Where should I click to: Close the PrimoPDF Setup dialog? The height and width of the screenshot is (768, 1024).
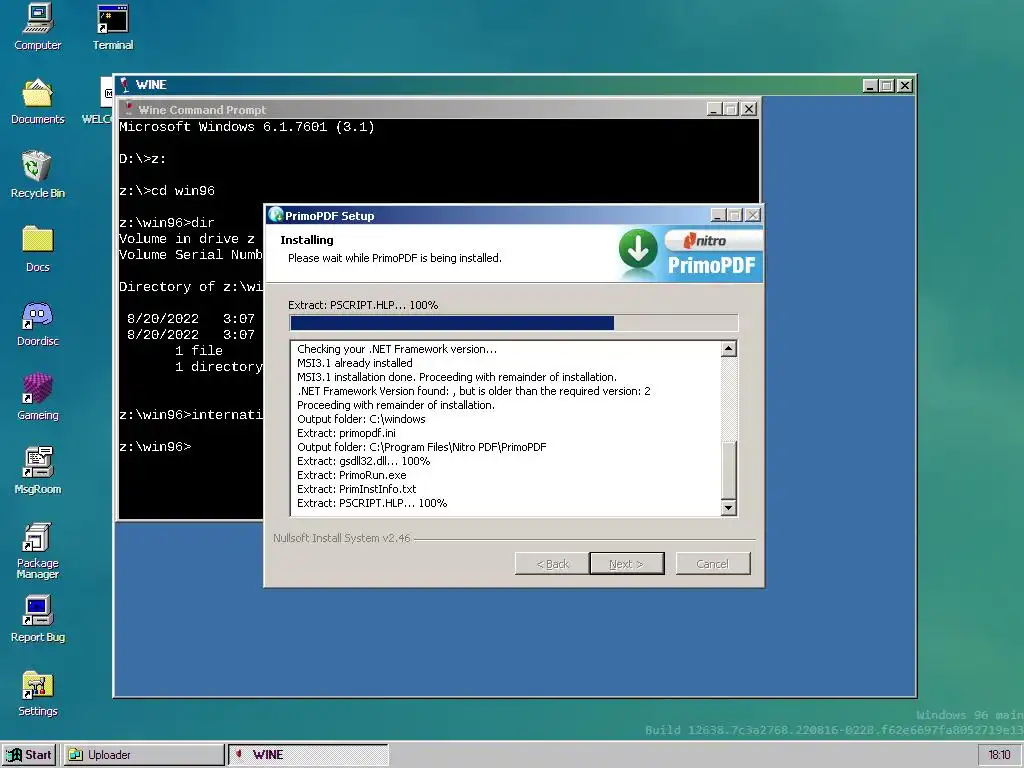point(753,215)
